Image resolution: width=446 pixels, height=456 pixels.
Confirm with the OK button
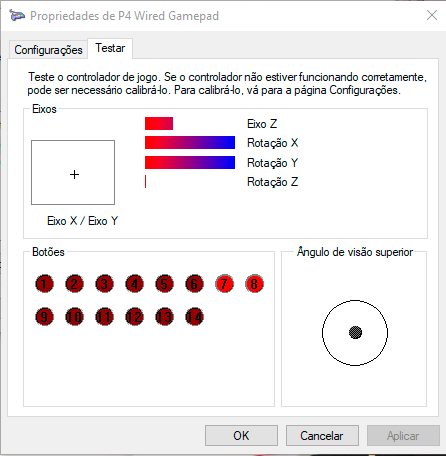coord(241,435)
